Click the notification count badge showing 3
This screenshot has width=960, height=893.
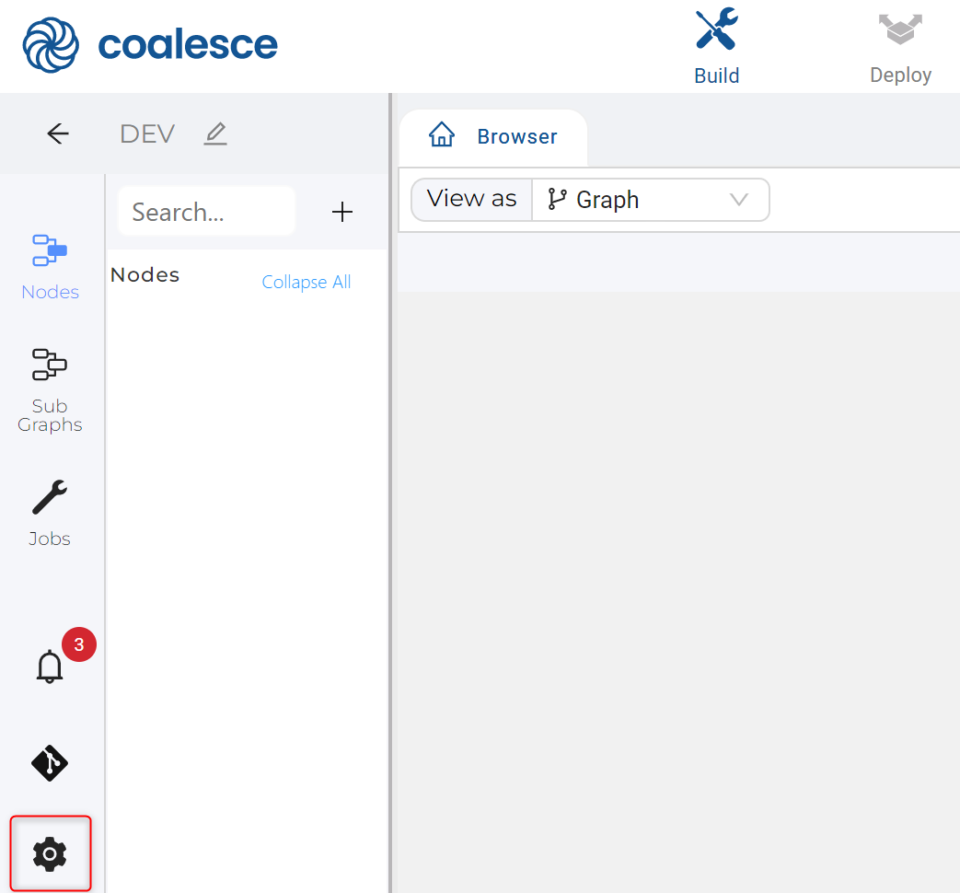pyautogui.click(x=78, y=644)
